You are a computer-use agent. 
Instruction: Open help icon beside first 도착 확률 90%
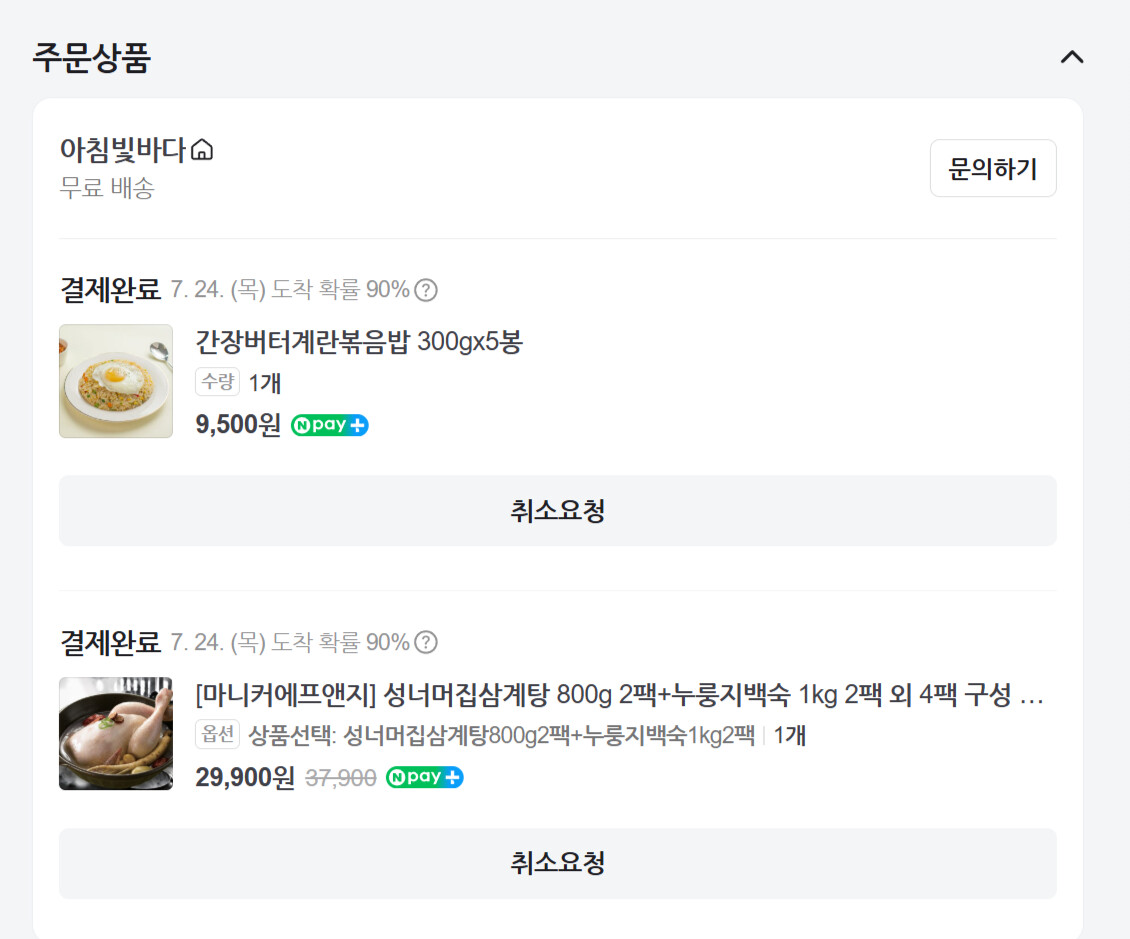pyautogui.click(x=426, y=290)
